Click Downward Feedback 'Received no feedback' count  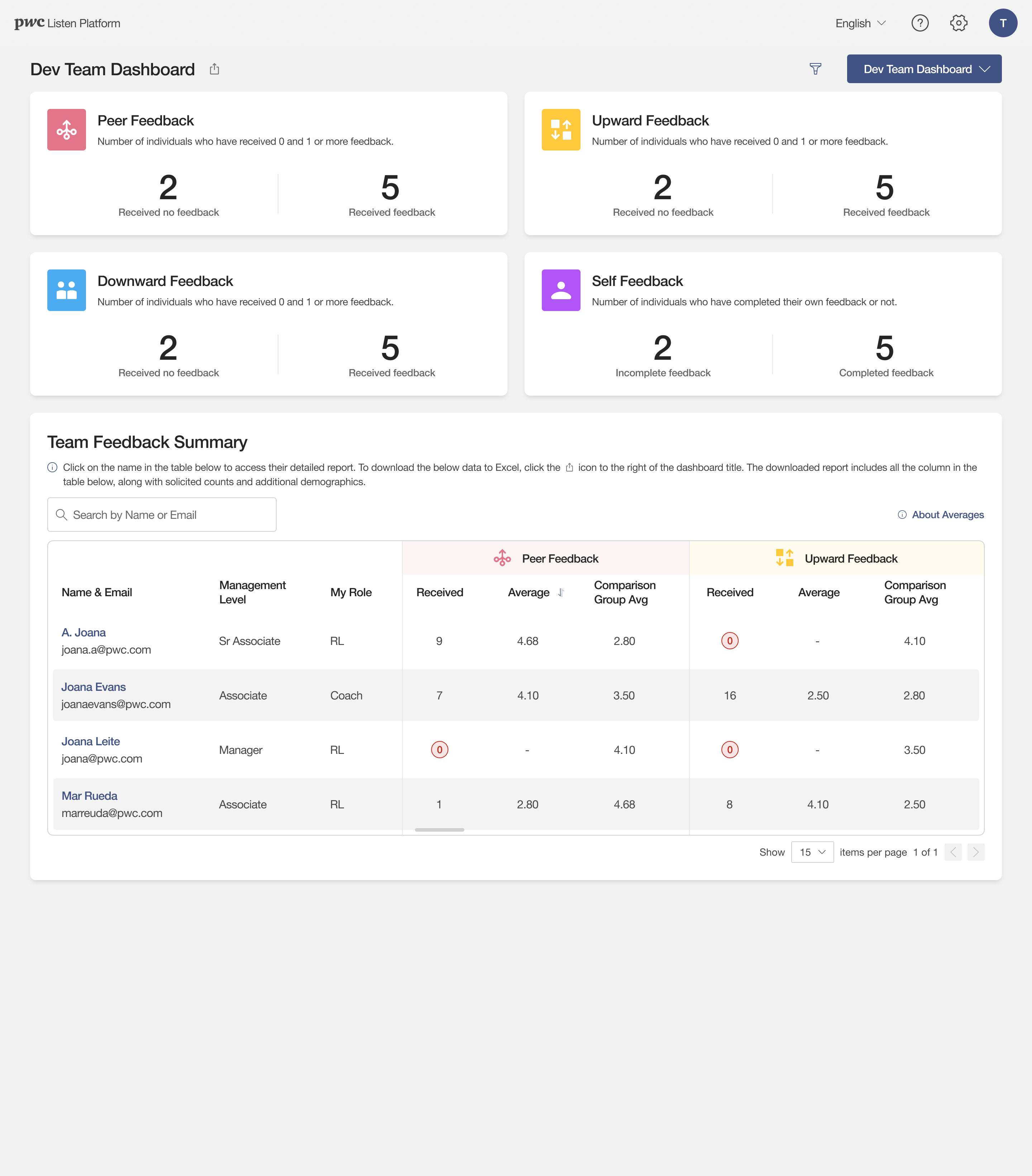[168, 348]
